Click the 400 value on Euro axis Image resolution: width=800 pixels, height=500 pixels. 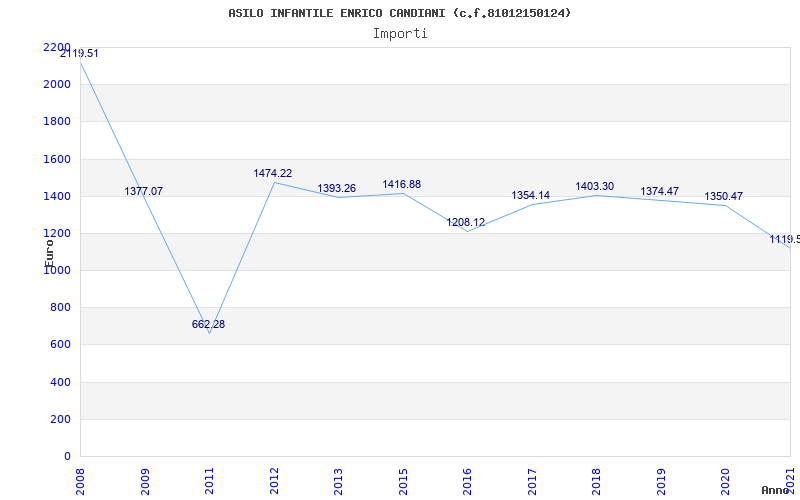pyautogui.click(x=61, y=382)
